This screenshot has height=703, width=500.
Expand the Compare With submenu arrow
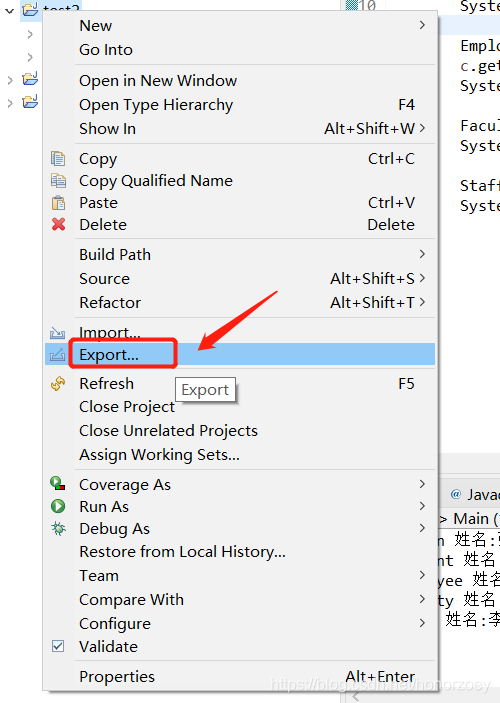click(422, 599)
